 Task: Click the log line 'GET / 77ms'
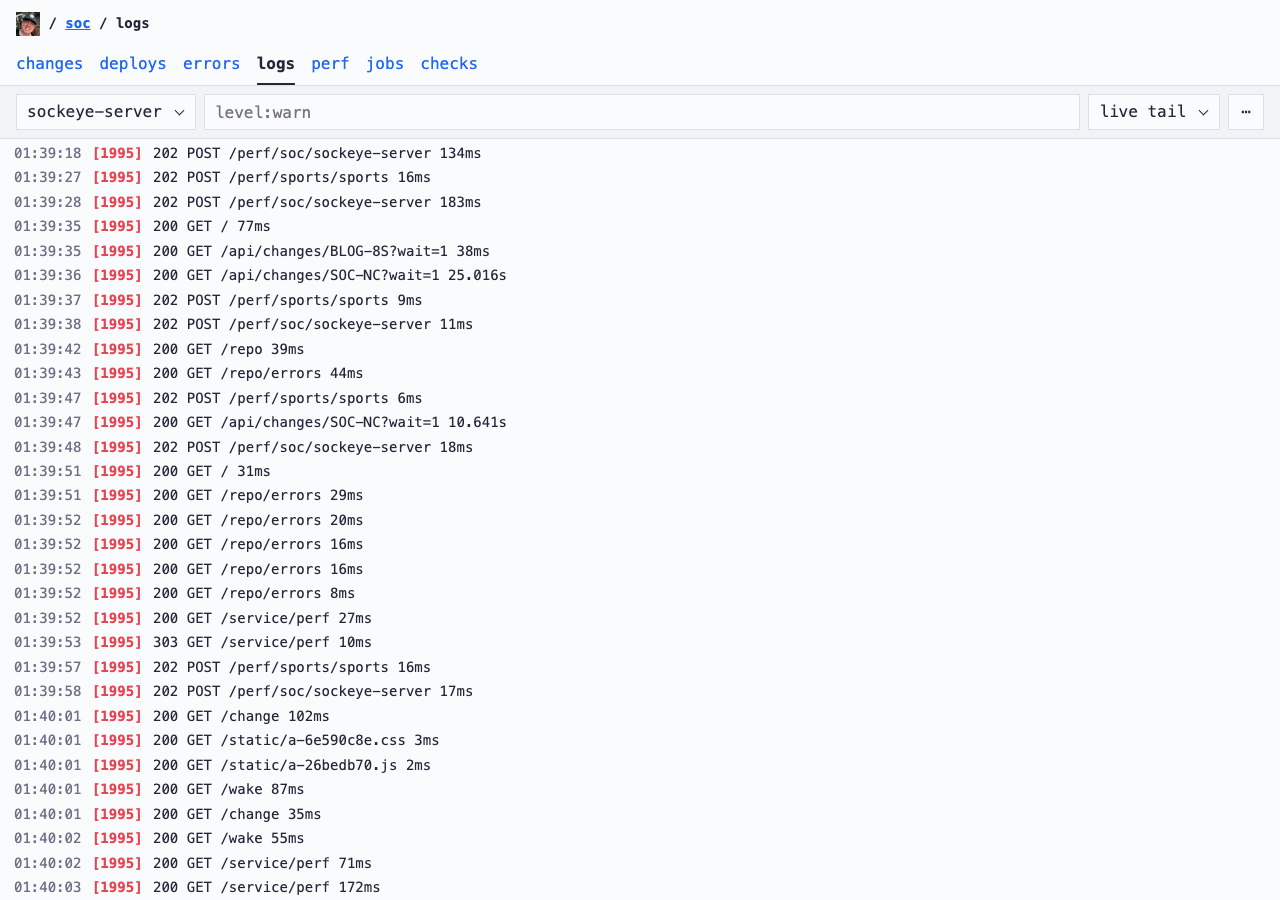(640, 226)
